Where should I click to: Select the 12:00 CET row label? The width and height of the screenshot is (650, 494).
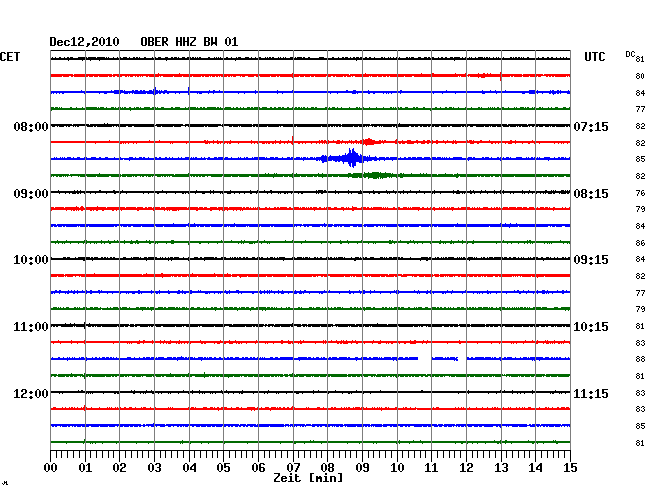pos(31,393)
